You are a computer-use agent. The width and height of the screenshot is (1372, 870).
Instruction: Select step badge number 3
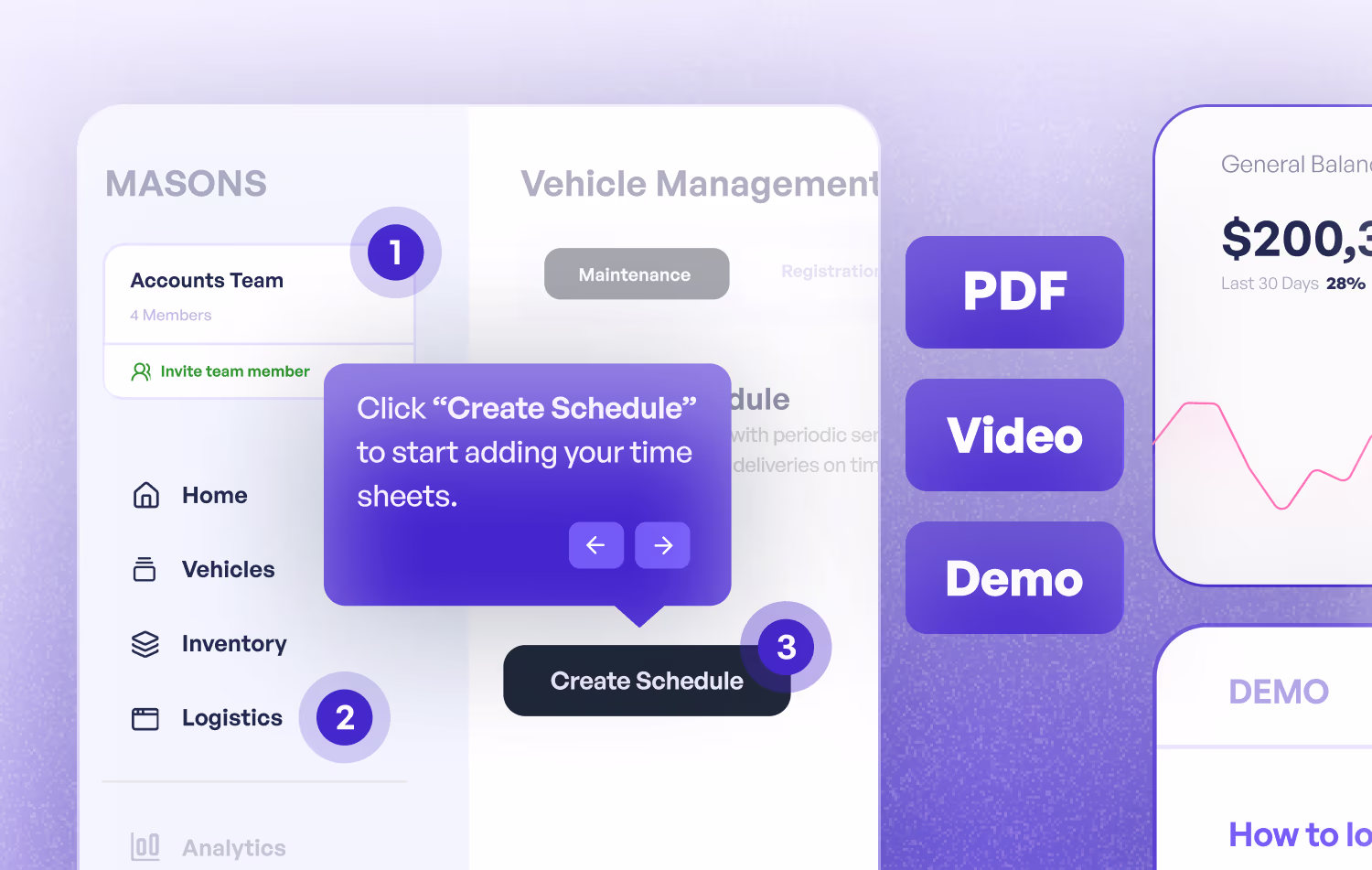click(x=785, y=647)
